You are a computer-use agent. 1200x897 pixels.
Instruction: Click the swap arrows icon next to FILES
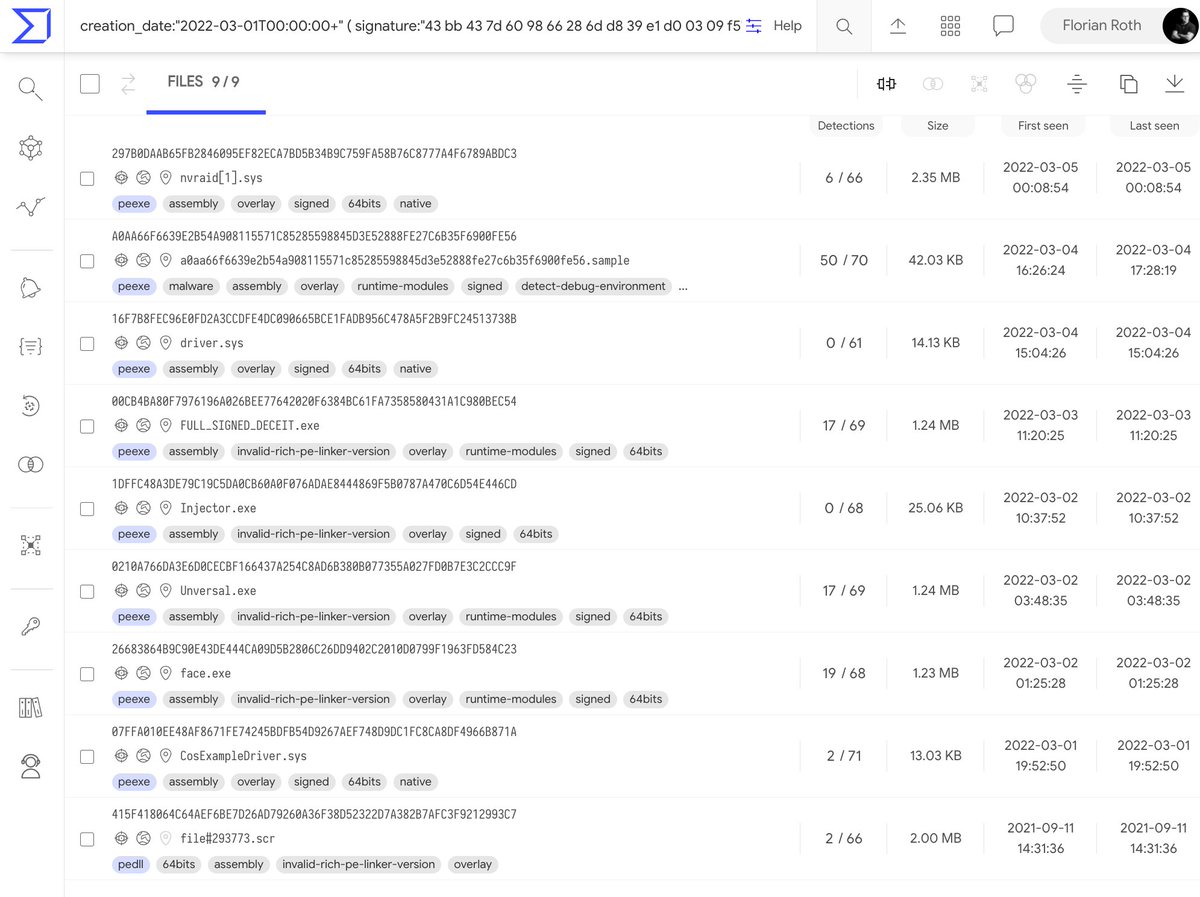[x=128, y=84]
